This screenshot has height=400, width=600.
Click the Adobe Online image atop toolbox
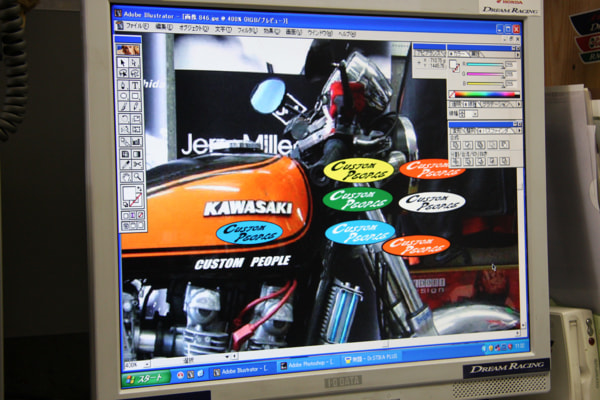[x=128, y=50]
